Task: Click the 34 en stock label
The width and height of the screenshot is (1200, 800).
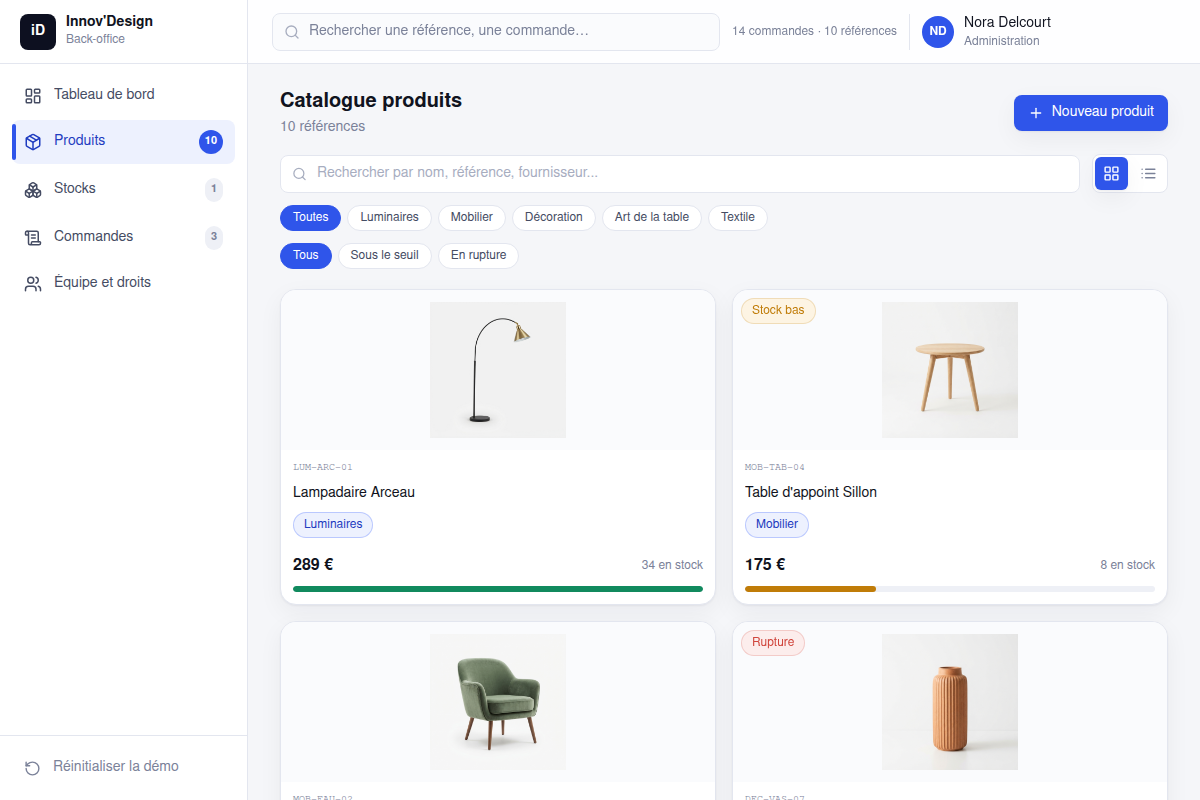Action: coord(672,565)
